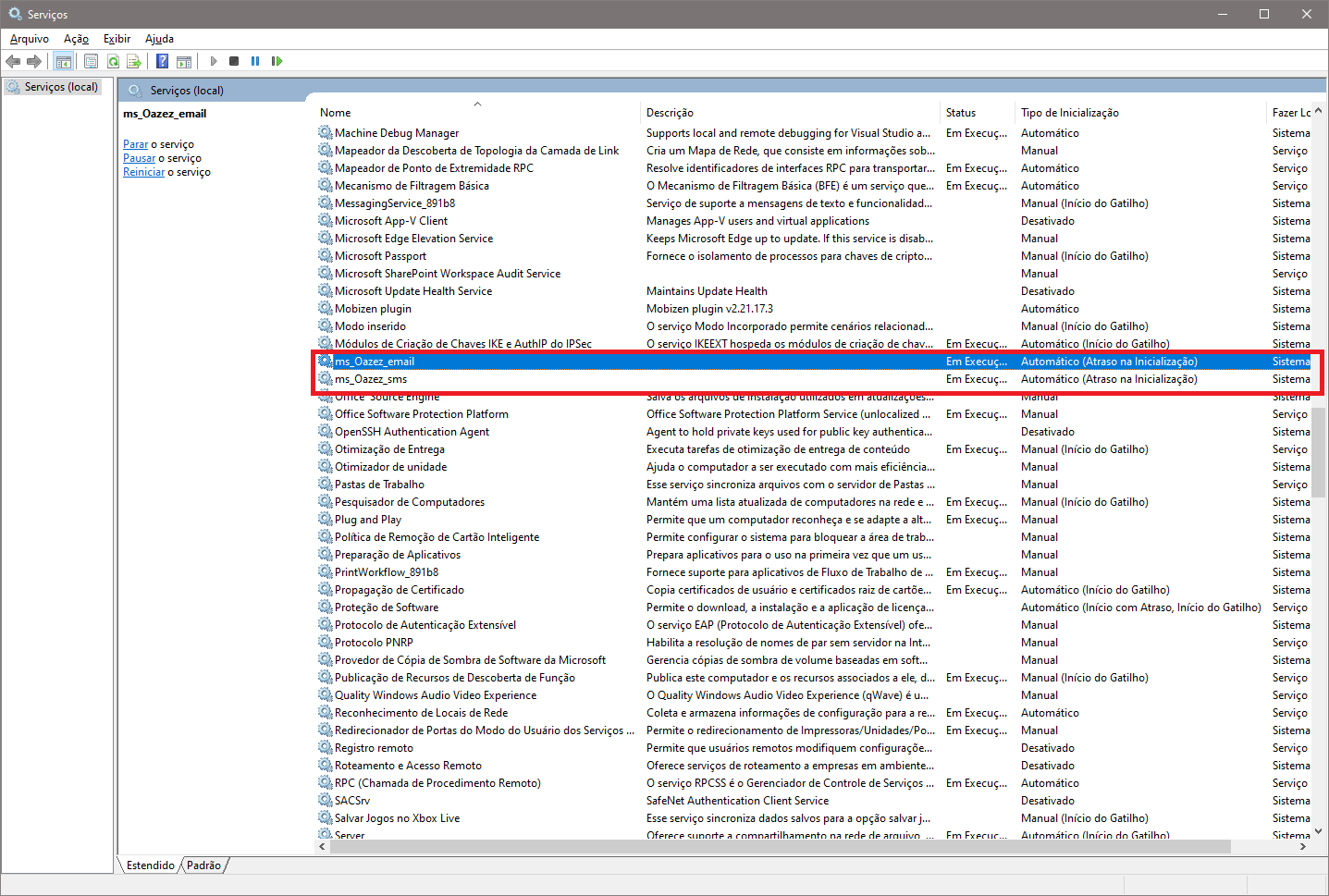Click the Back arrow in toolbar

[x=13, y=61]
